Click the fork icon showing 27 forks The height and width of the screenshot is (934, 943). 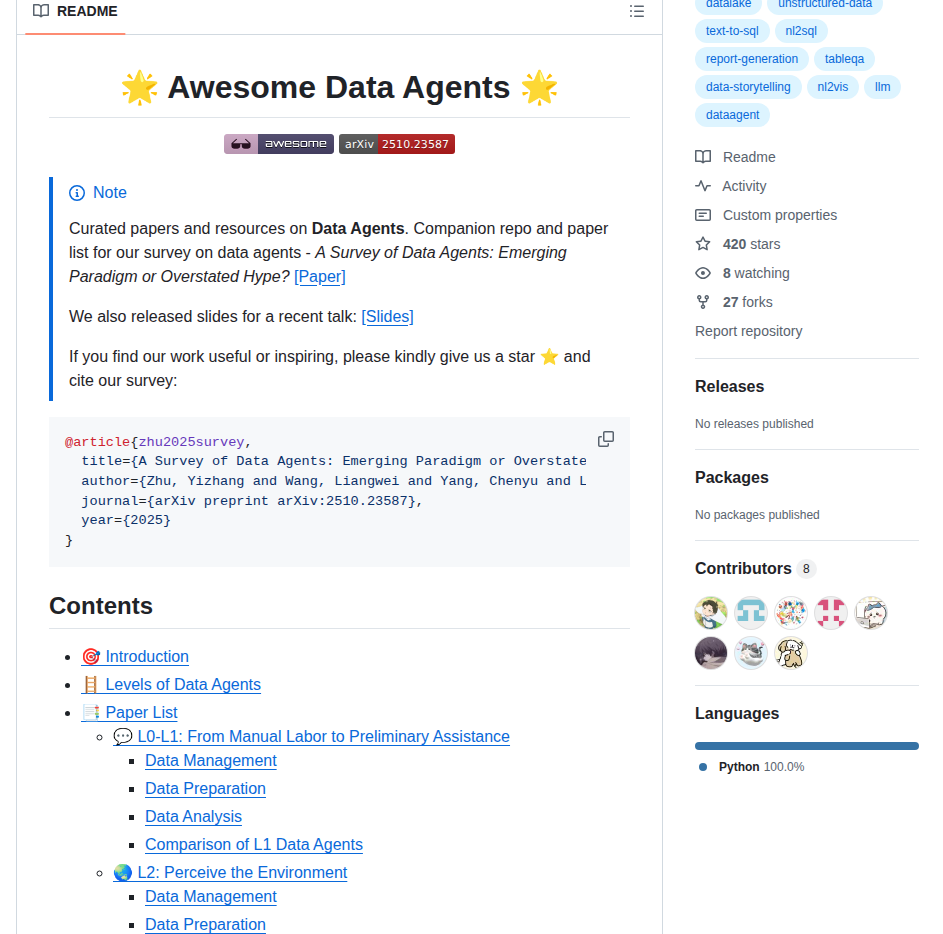pyautogui.click(x=702, y=302)
